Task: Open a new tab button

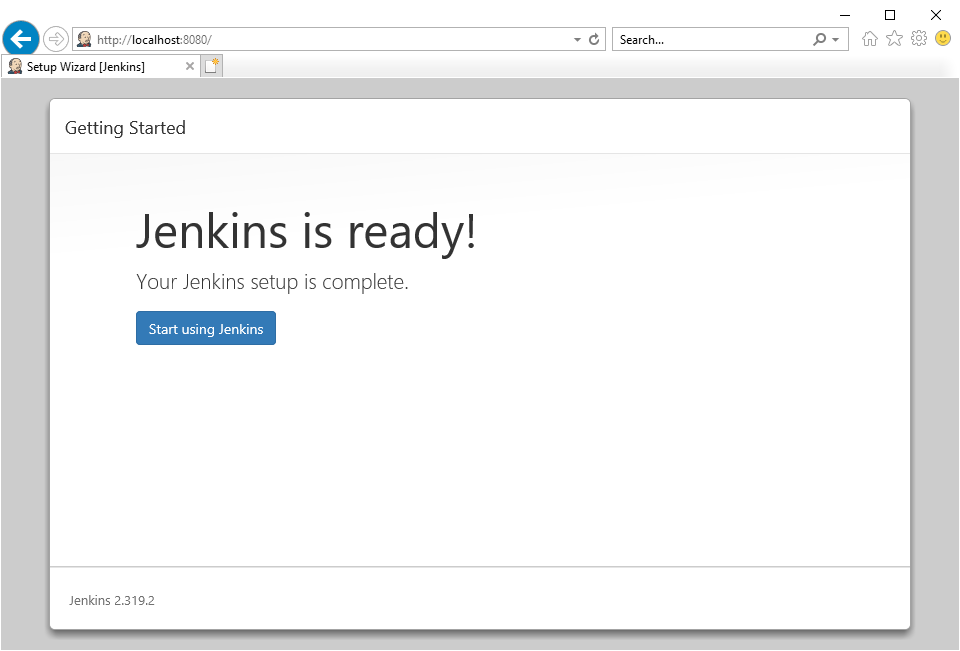Action: click(x=212, y=66)
